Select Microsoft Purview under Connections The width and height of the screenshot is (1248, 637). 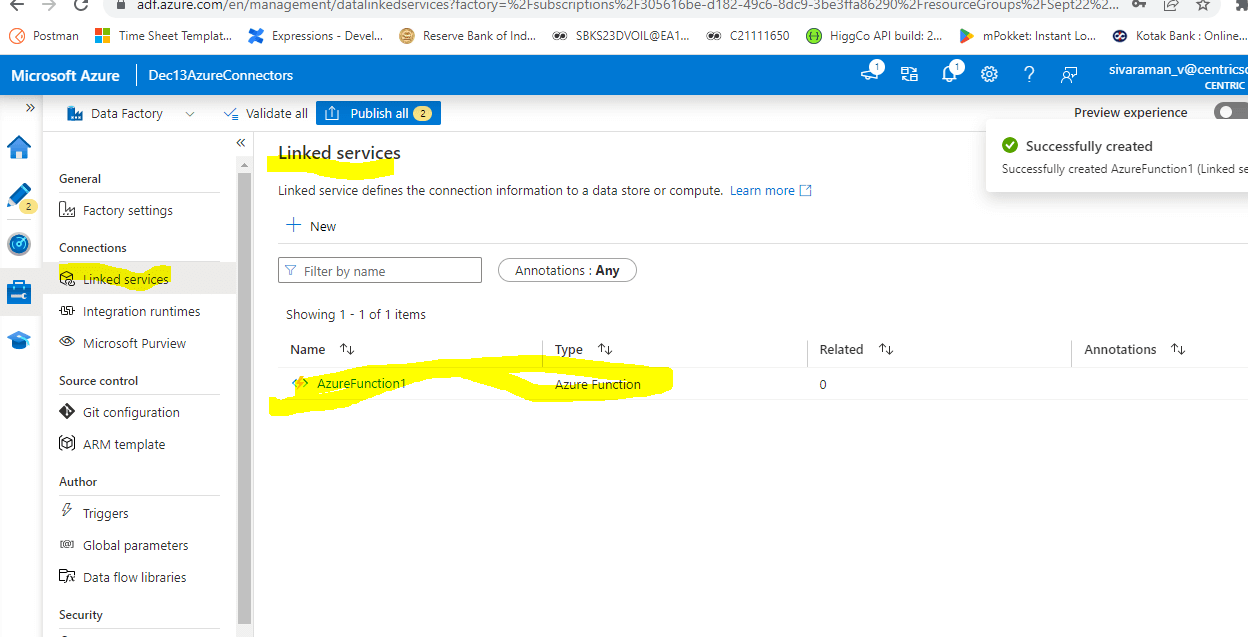tap(132, 343)
